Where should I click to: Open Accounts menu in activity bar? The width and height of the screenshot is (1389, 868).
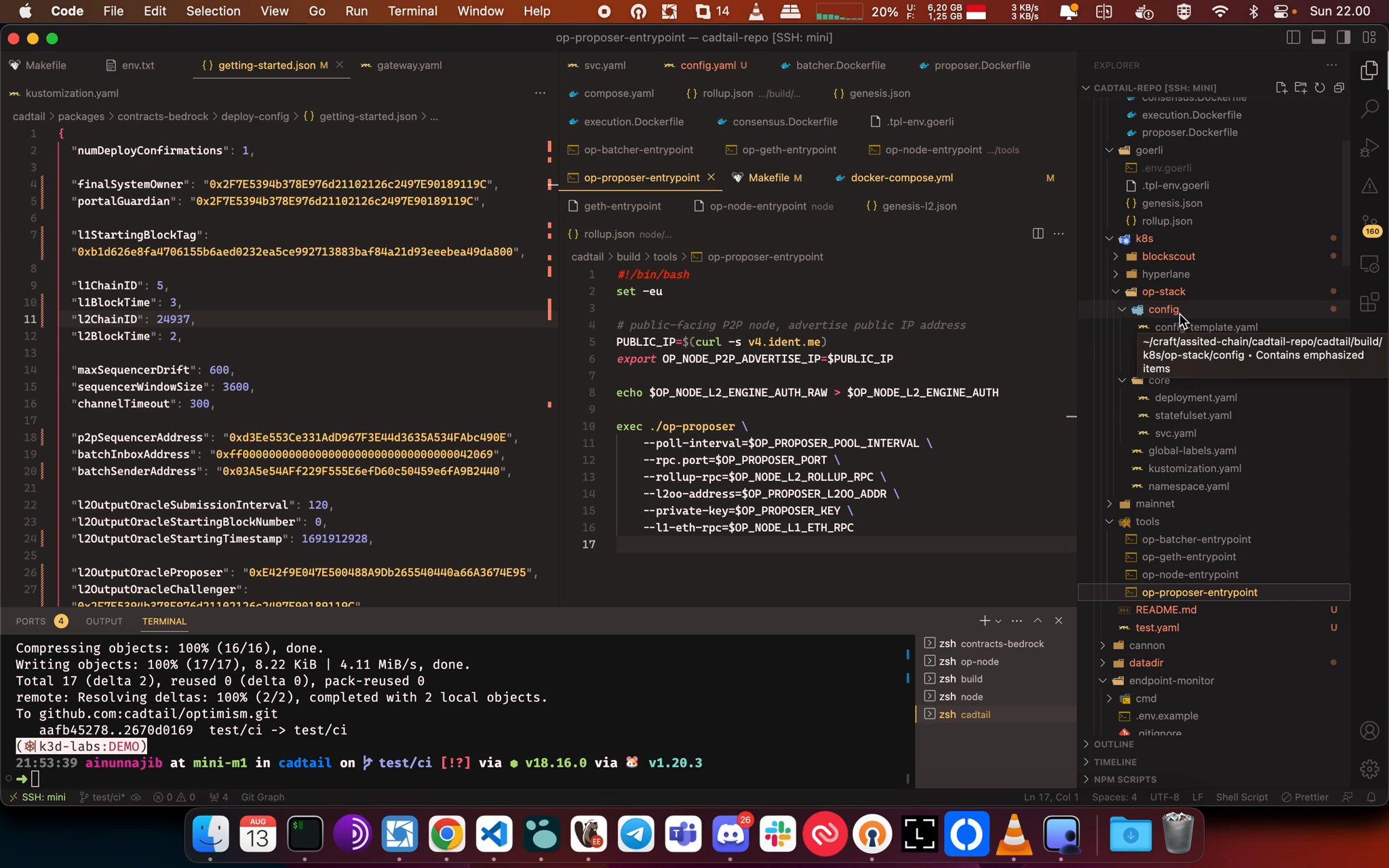(1369, 730)
